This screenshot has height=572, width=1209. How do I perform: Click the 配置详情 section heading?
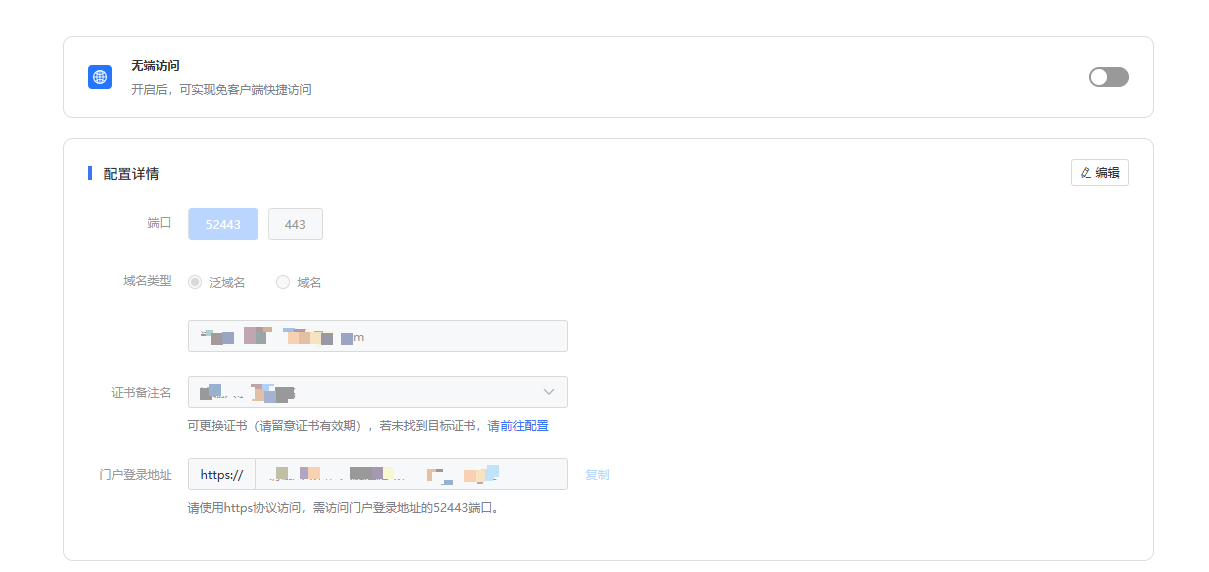(131, 174)
